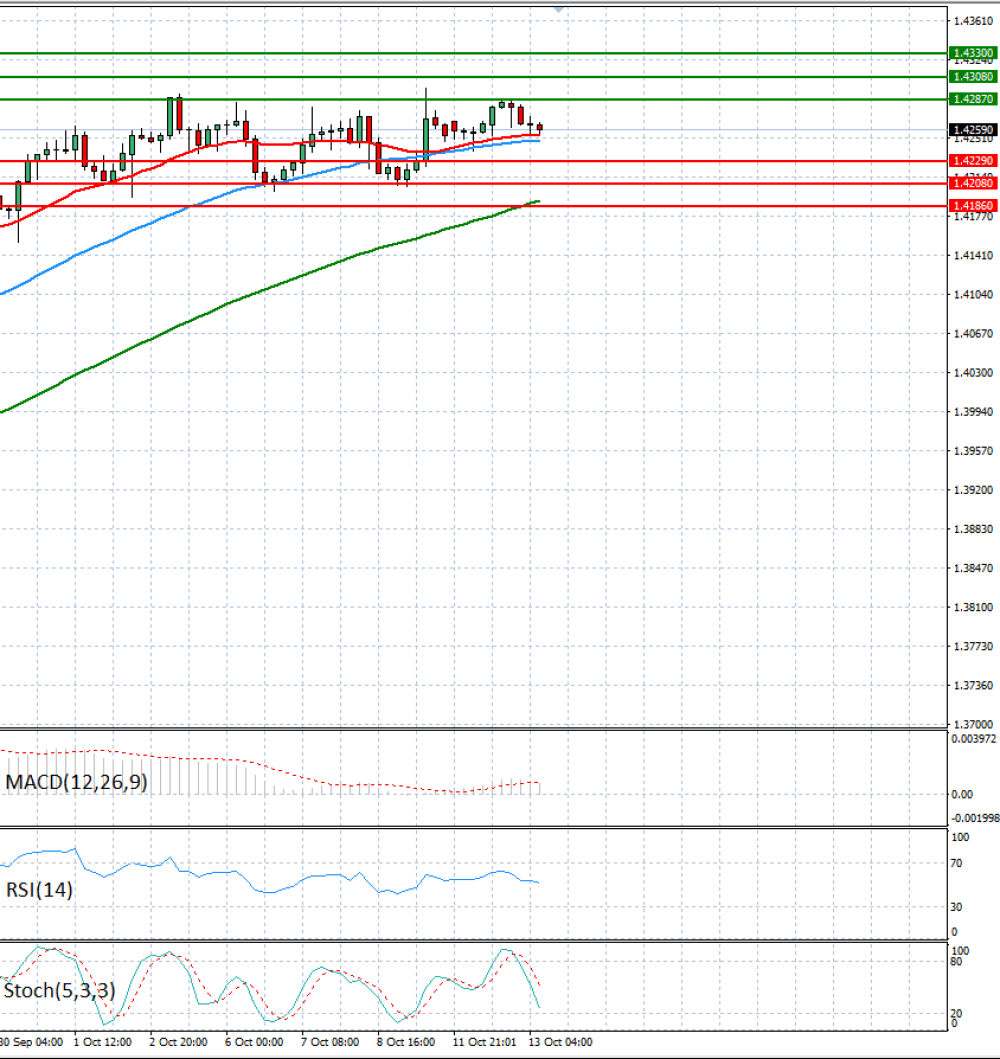Select the green 1.43080 resistance price label
1000x1059 pixels.
973,76
